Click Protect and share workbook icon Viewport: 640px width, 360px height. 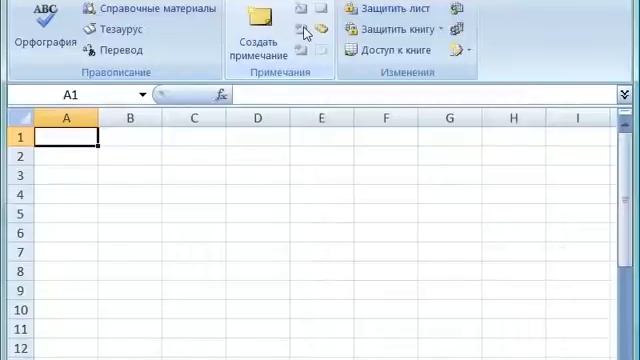click(457, 8)
